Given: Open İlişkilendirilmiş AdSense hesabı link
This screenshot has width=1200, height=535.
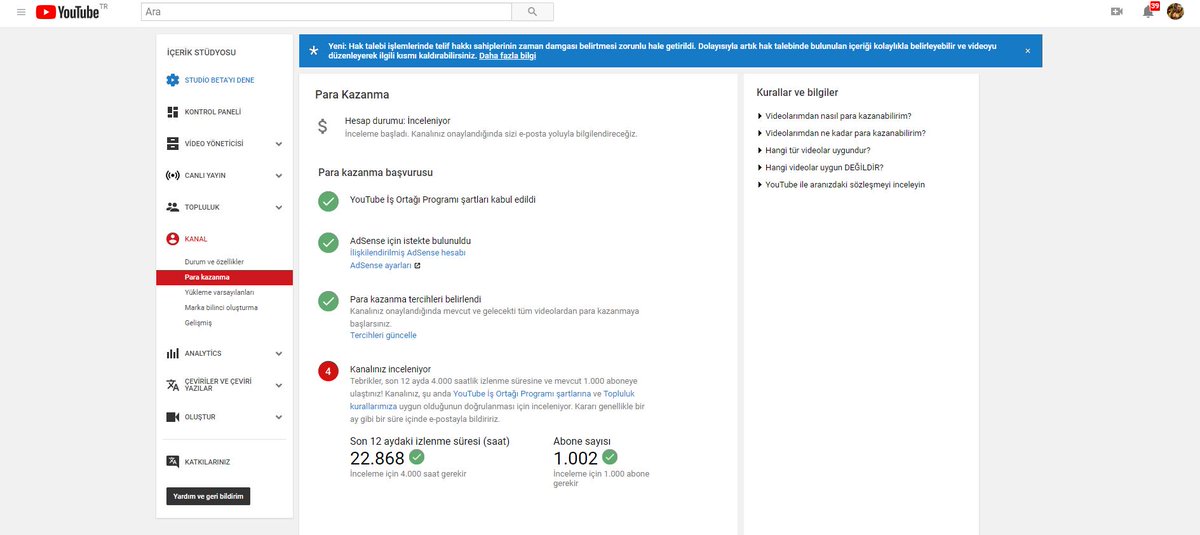Looking at the screenshot, I should pos(408,253).
